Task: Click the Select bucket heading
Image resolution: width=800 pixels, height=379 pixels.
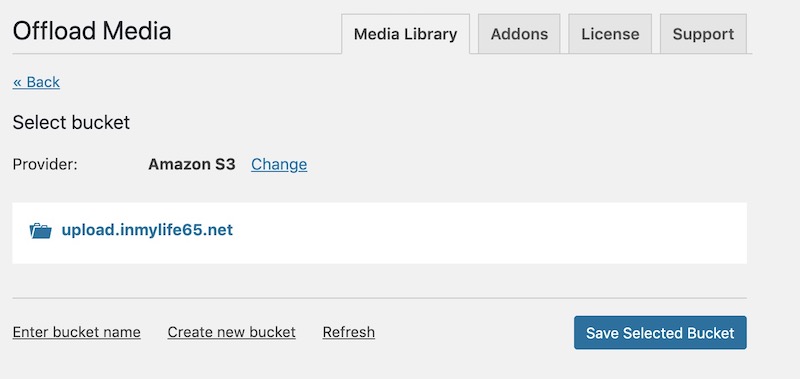Action: pos(71,123)
